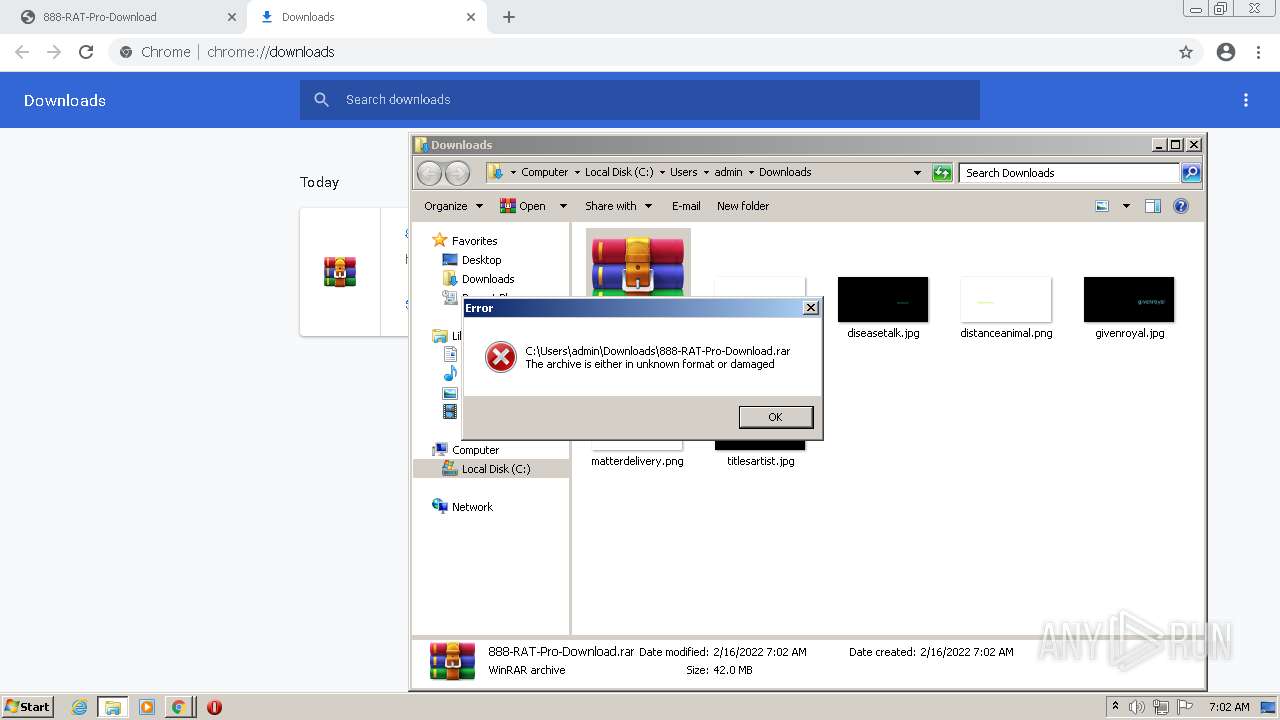Click the network tray icon

pyautogui.click(x=1161, y=707)
